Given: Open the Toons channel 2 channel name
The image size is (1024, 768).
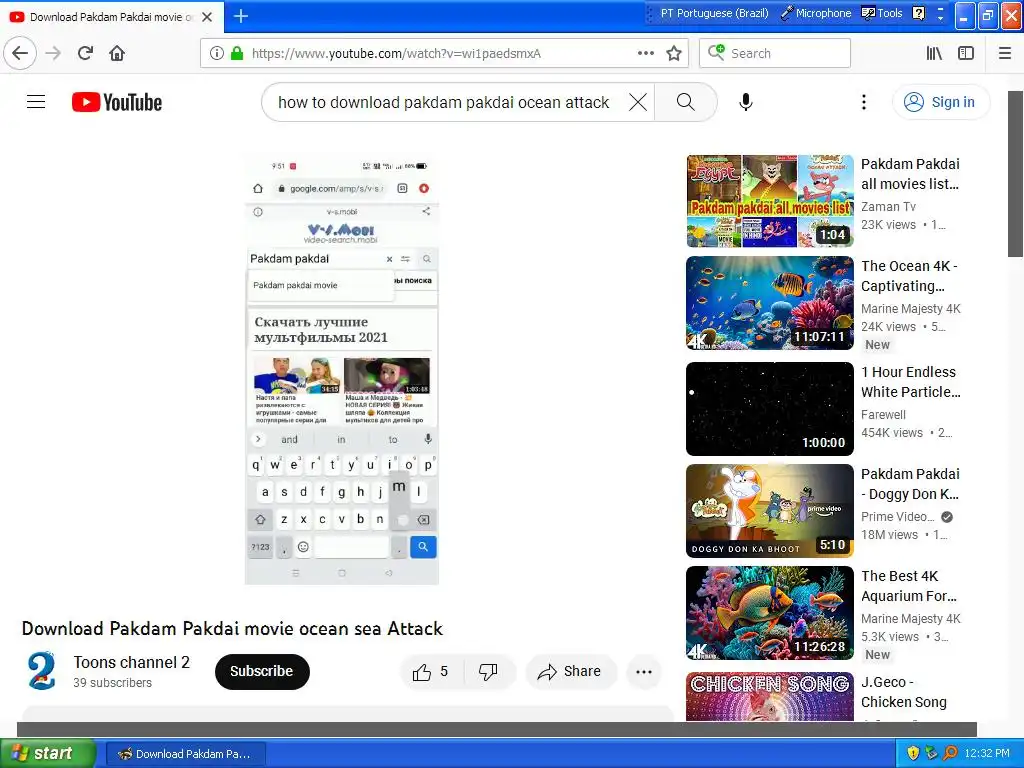Looking at the screenshot, I should (x=131, y=662).
